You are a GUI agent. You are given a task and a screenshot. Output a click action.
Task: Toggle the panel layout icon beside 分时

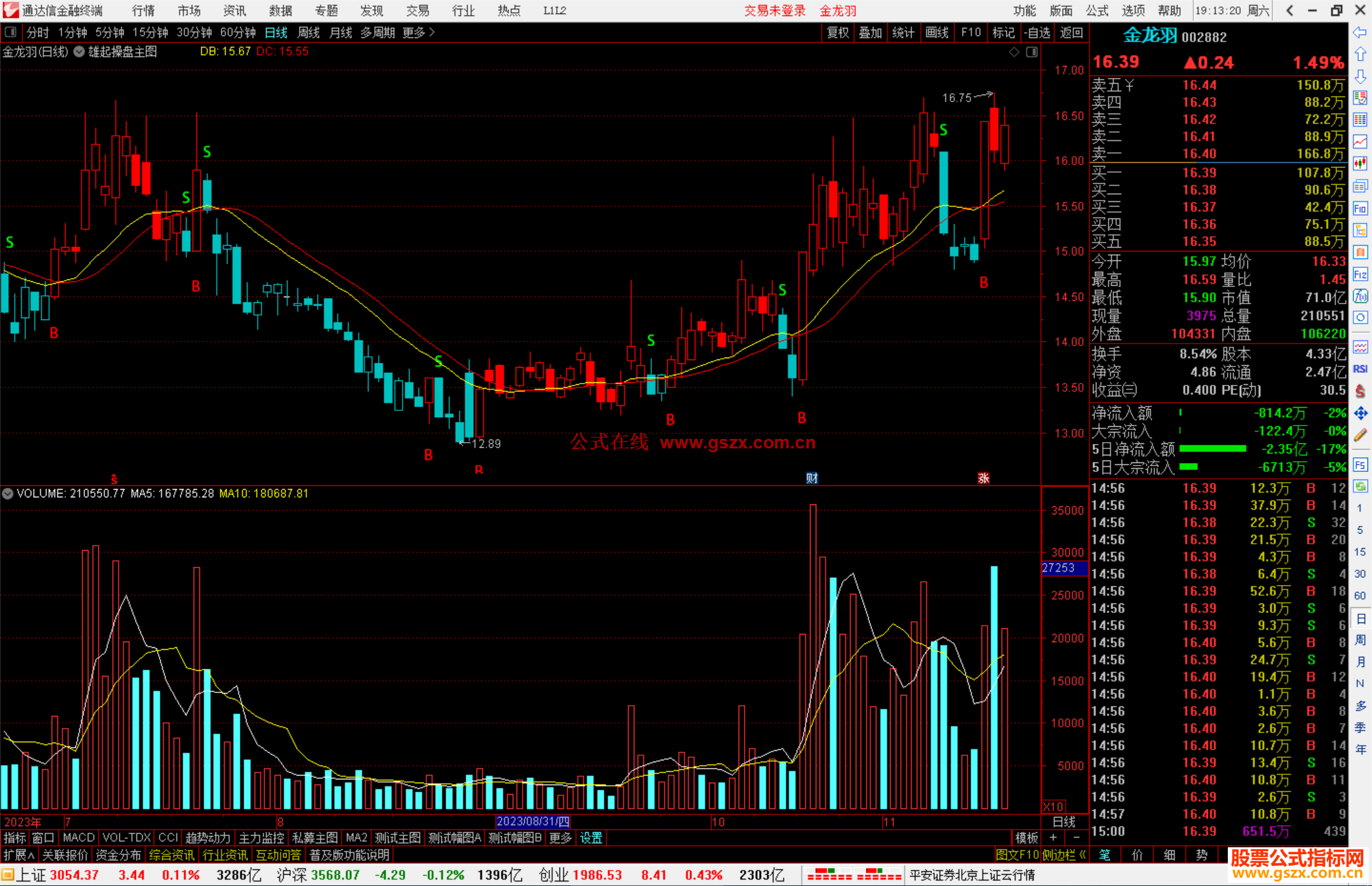11,32
